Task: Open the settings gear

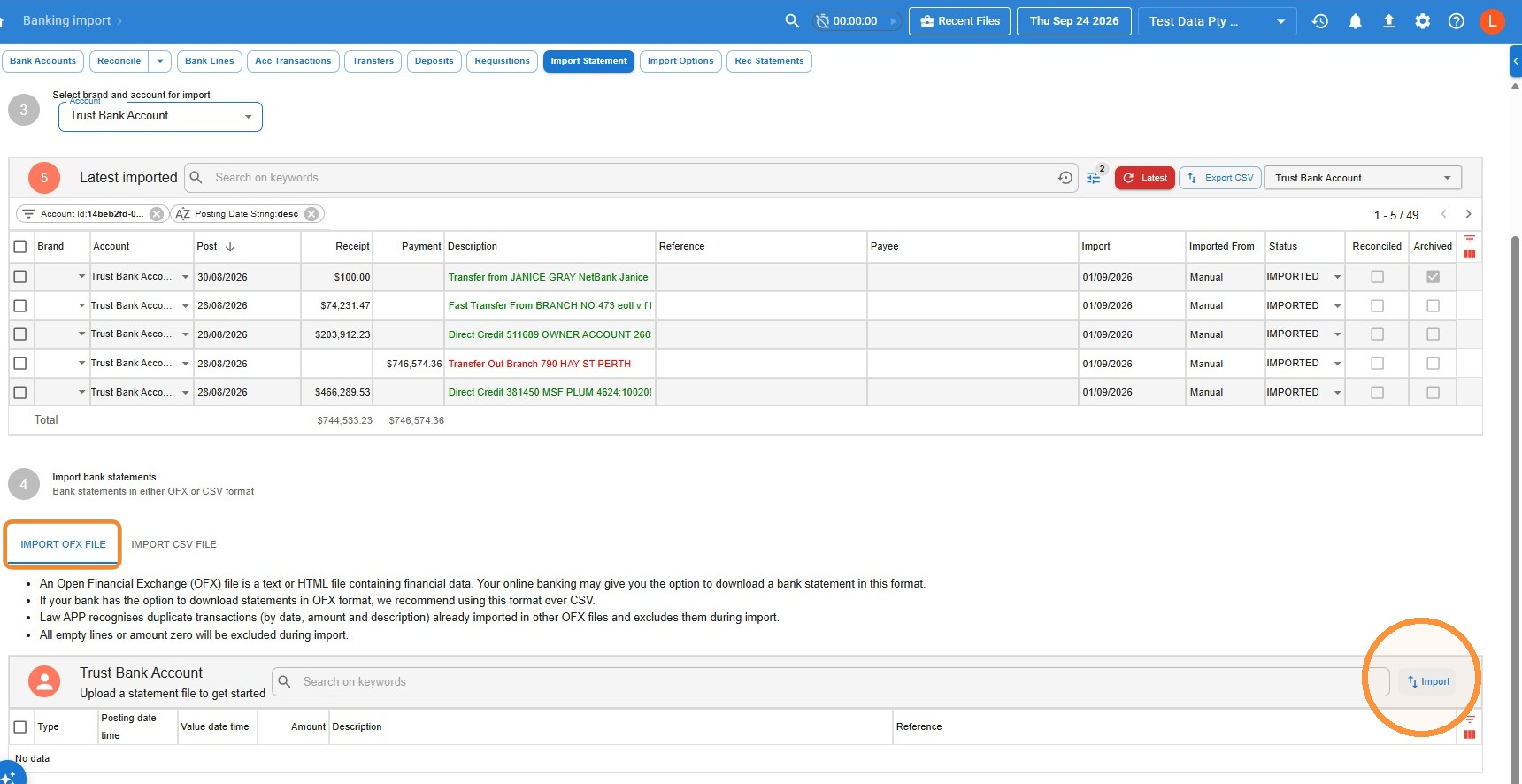Action: [1422, 21]
